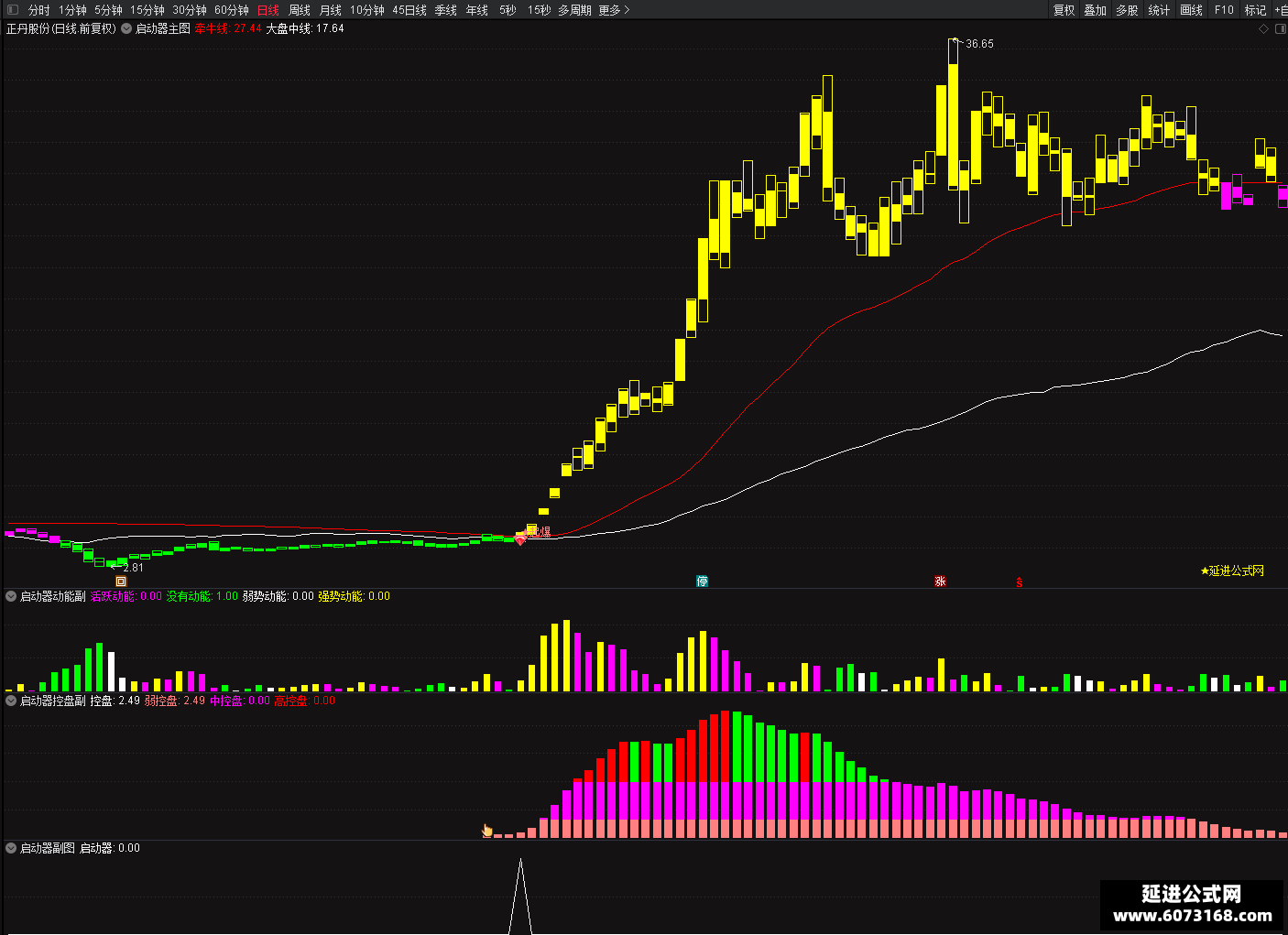
Task: Click the red 涨 marker icon
Action: click(x=940, y=582)
